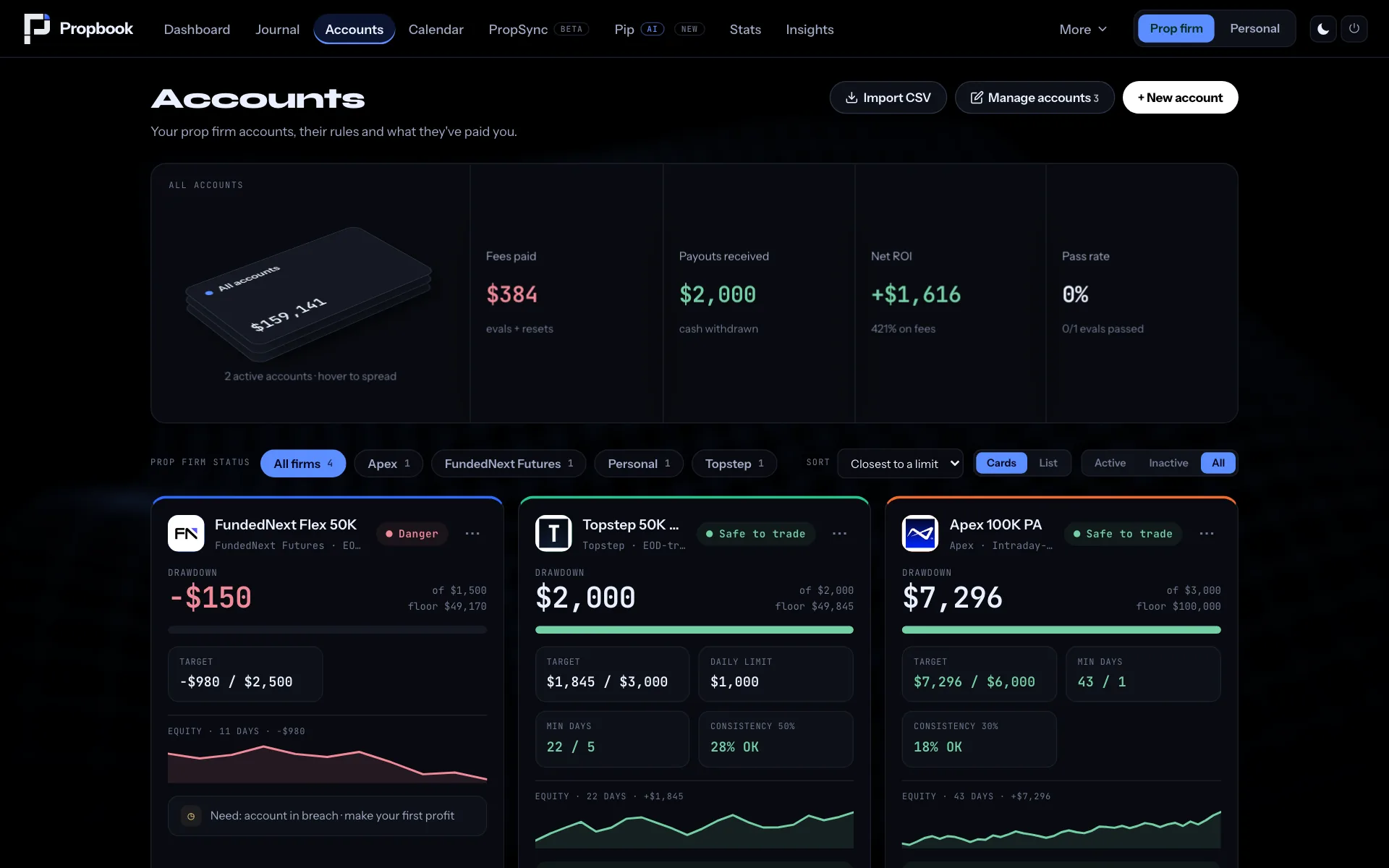Viewport: 1389px width, 868px height.
Task: Click Apex Consistency 18% OK tile
Action: click(979, 739)
